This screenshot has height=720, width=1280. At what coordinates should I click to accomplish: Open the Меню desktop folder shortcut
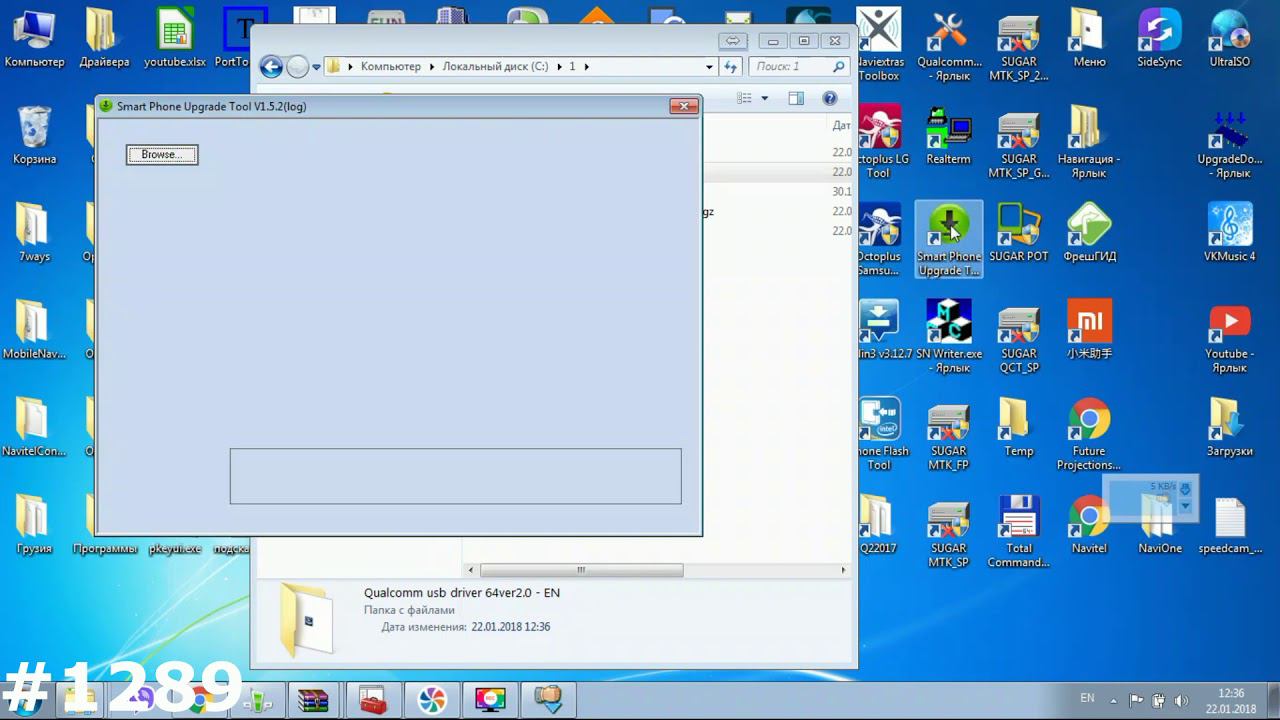1089,38
